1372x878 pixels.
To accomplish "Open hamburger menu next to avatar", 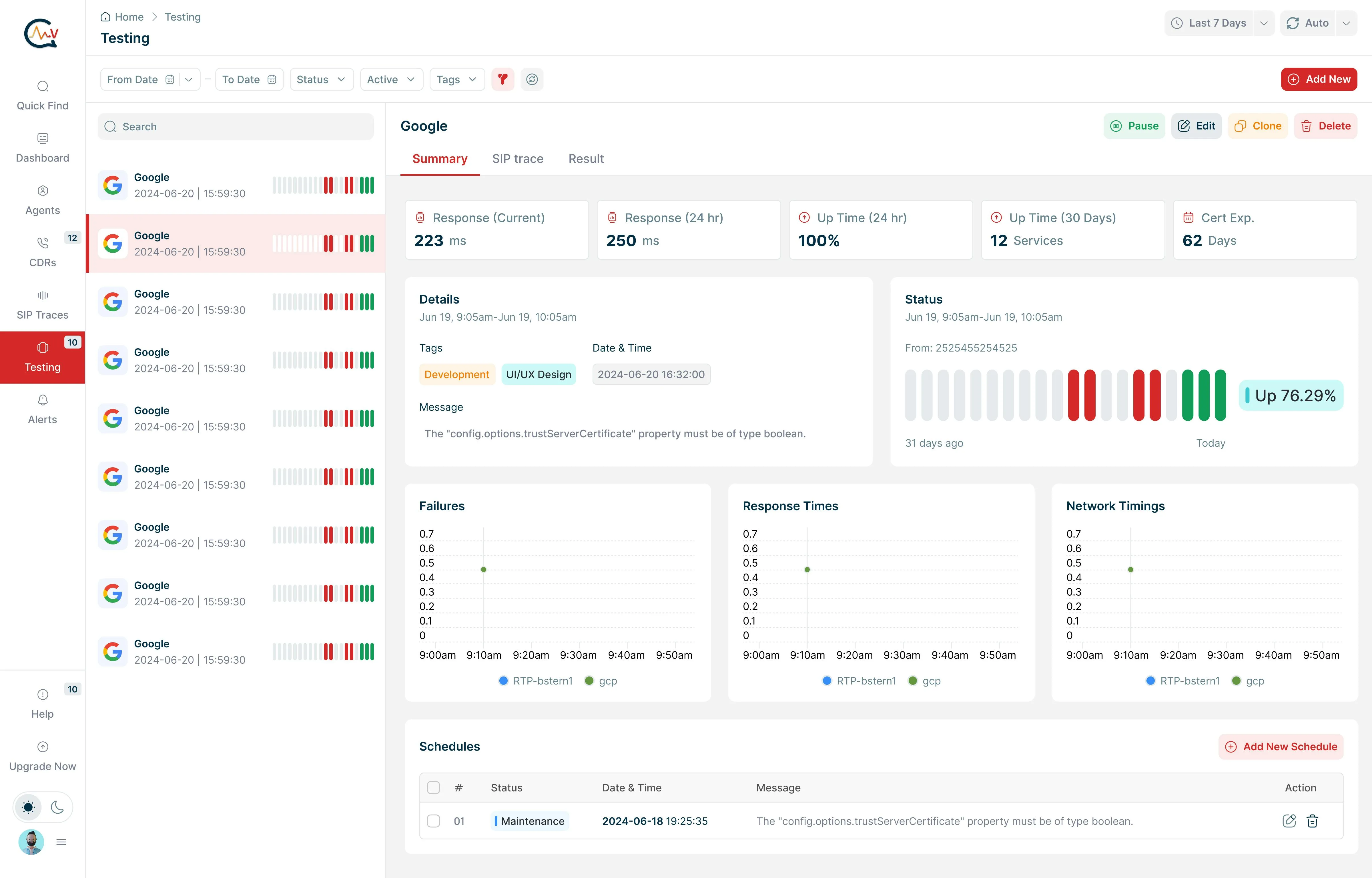I will [x=61, y=842].
